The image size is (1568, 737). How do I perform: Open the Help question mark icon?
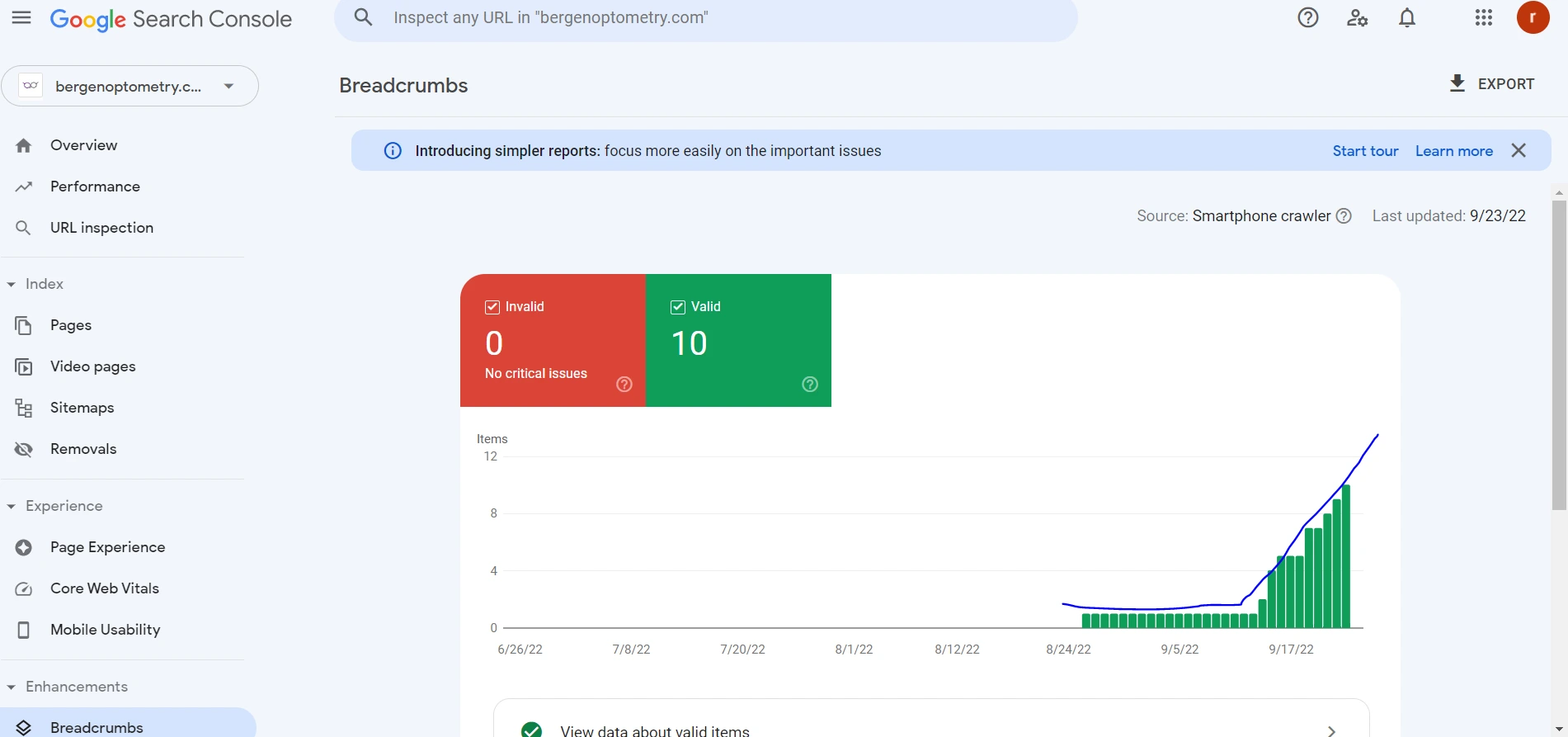[1307, 18]
